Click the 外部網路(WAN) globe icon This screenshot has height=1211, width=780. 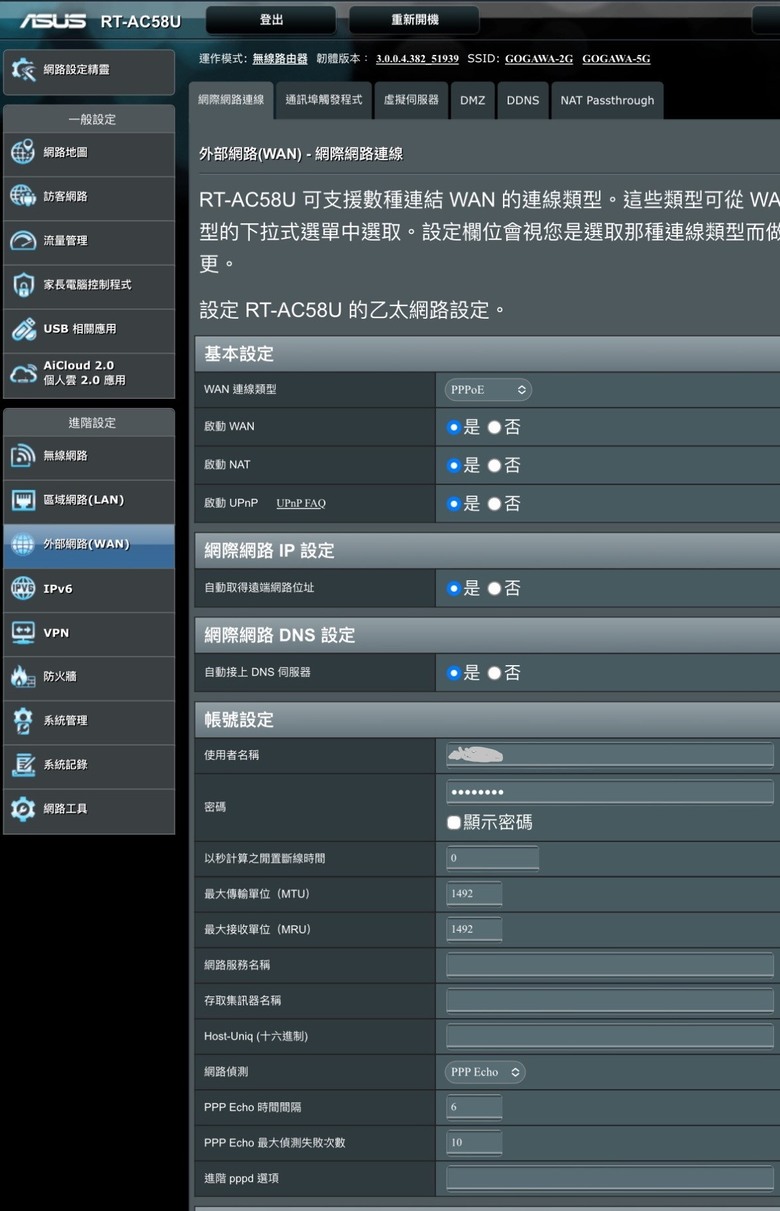pos(23,544)
